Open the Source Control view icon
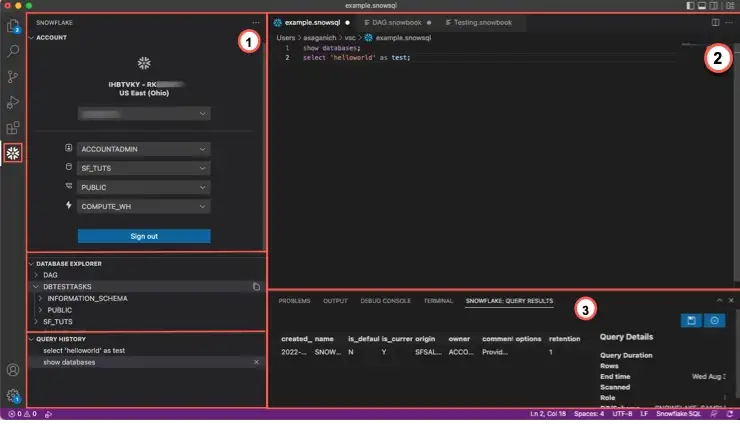Screen dimensions: 740x429 click(13, 76)
